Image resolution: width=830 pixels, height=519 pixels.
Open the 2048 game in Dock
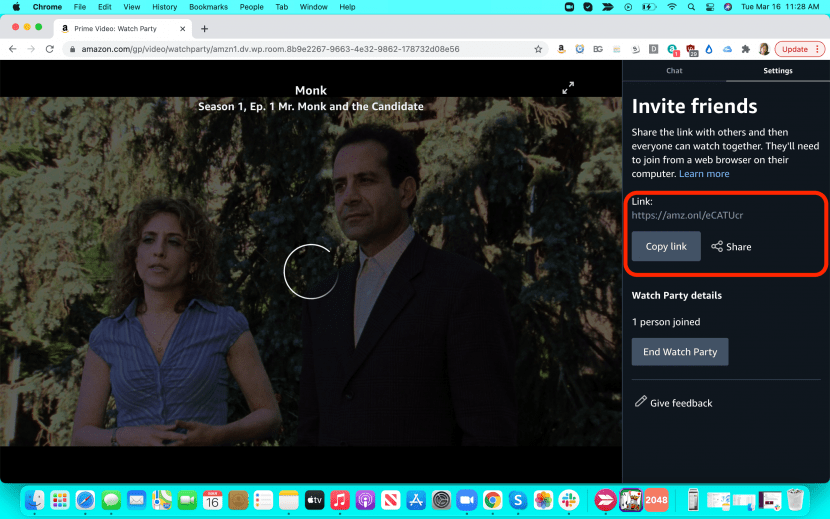point(656,499)
